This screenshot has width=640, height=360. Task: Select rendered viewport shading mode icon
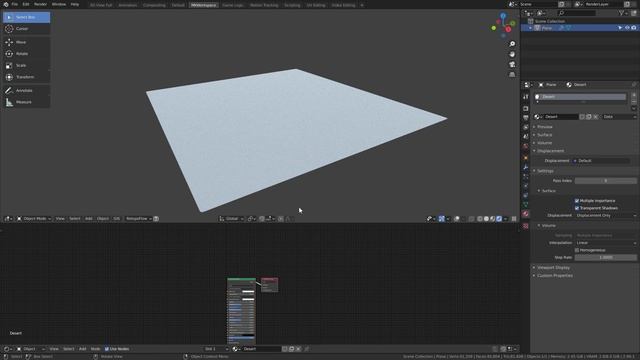[499, 219]
